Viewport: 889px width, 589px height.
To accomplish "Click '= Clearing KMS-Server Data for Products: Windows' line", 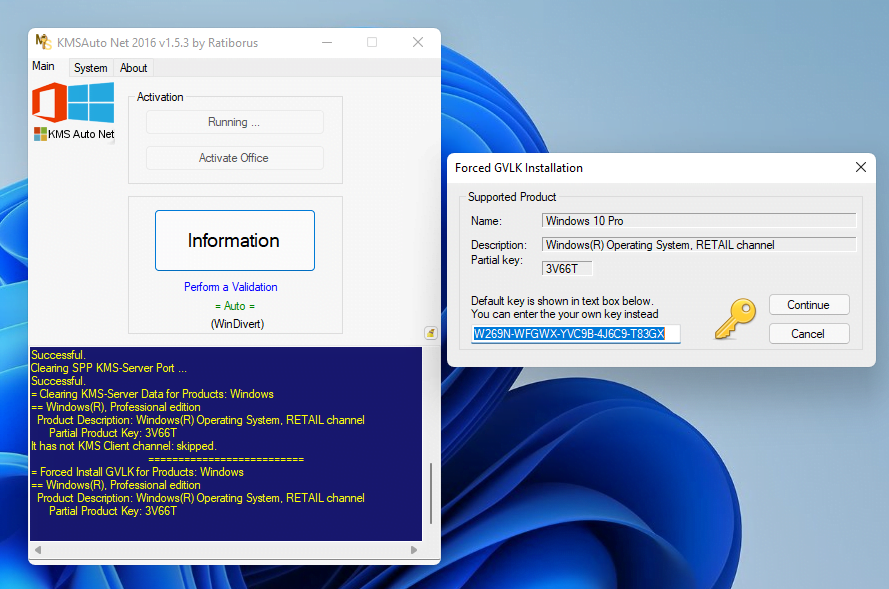I will [153, 394].
